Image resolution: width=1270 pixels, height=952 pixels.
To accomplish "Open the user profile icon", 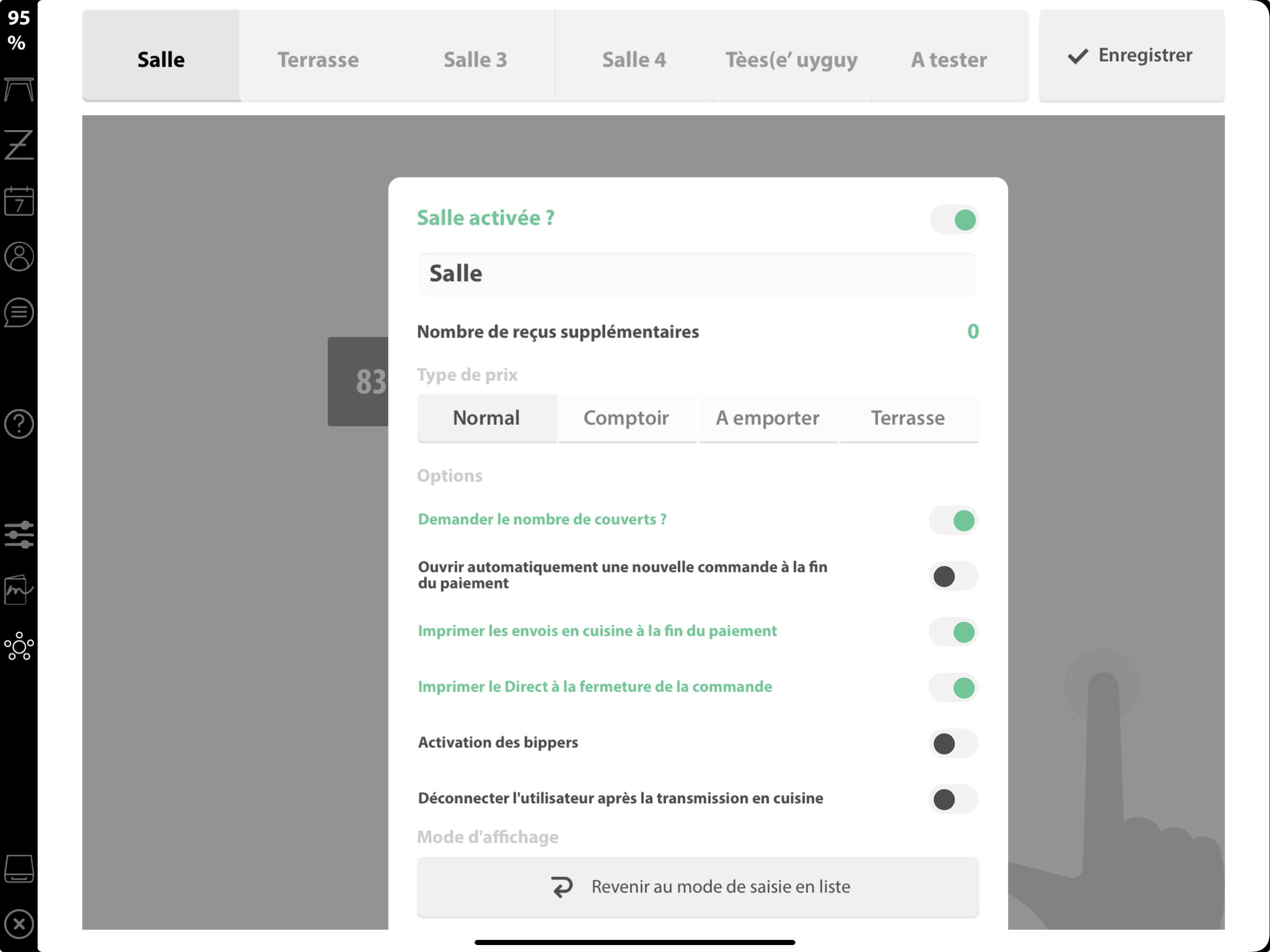I will tap(19, 256).
